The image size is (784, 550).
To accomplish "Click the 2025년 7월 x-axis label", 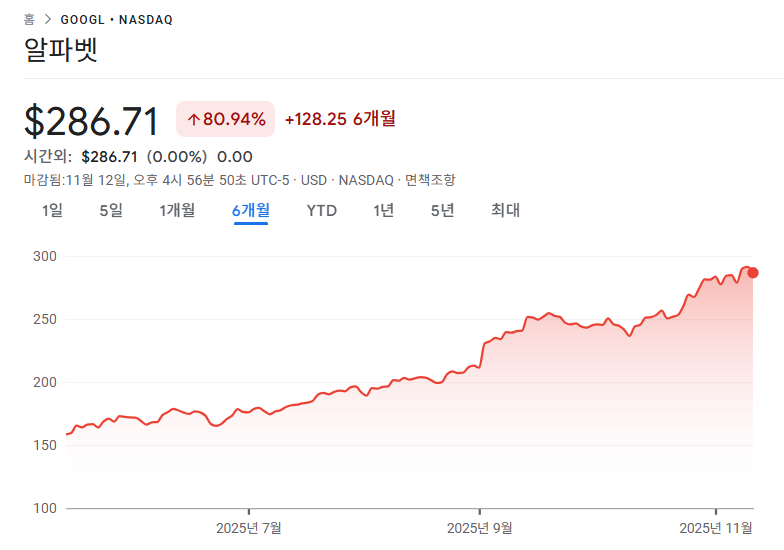I will pos(249,528).
